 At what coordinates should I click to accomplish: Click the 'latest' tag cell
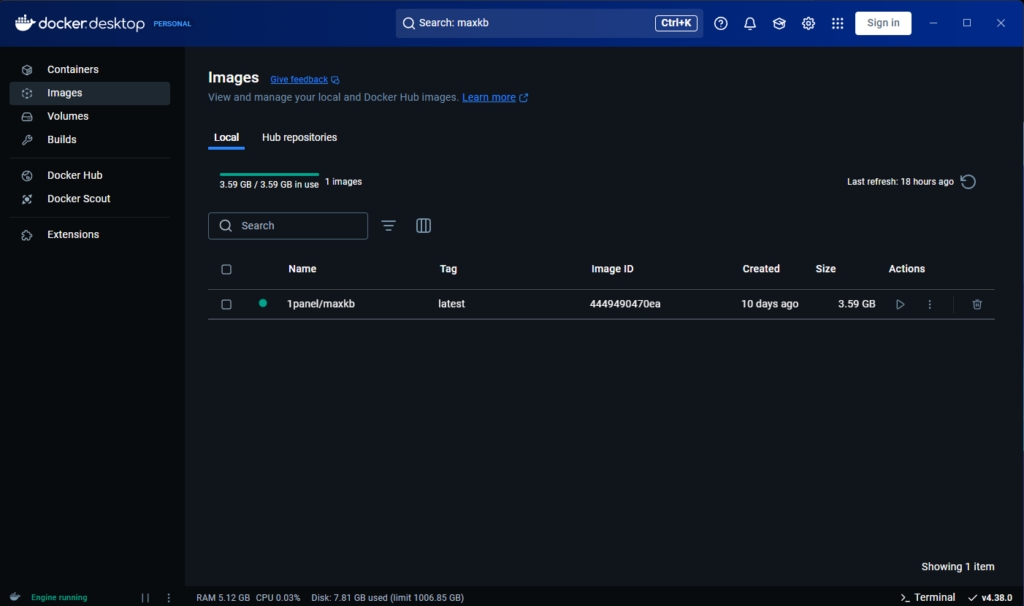click(451, 304)
